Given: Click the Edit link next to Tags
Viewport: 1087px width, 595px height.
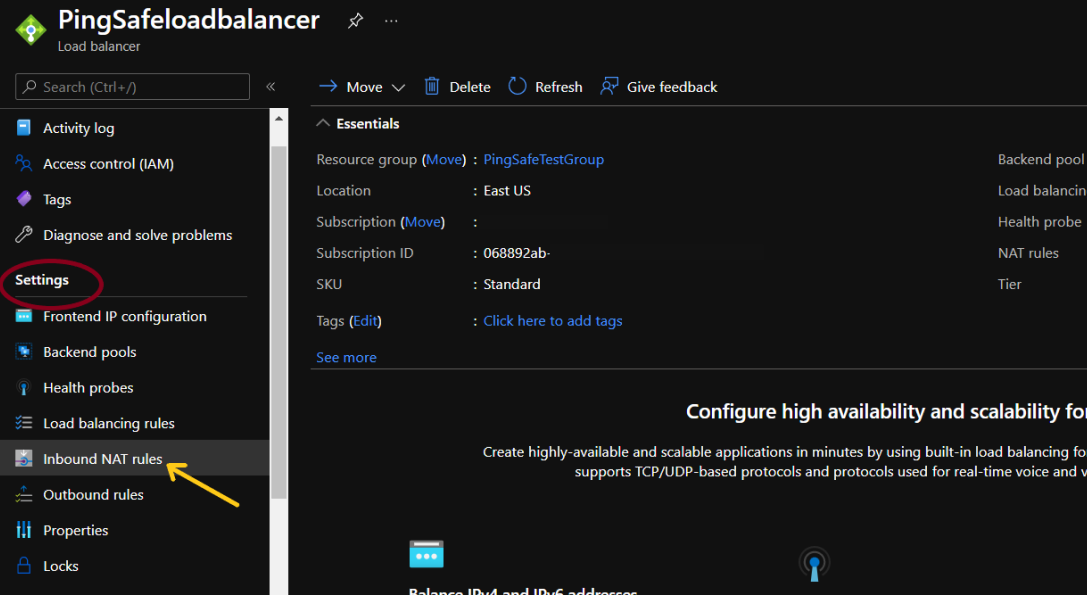Looking at the screenshot, I should point(365,321).
